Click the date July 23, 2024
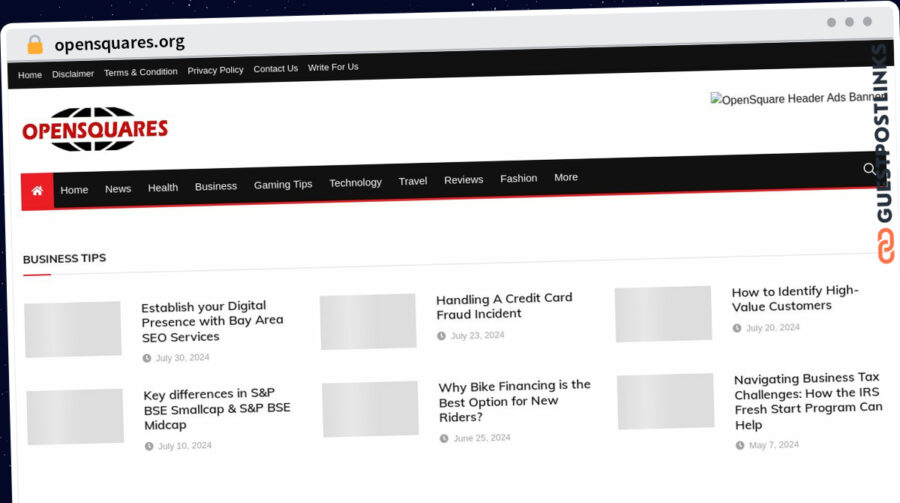Screen dimensions: 900x503 click(477, 335)
